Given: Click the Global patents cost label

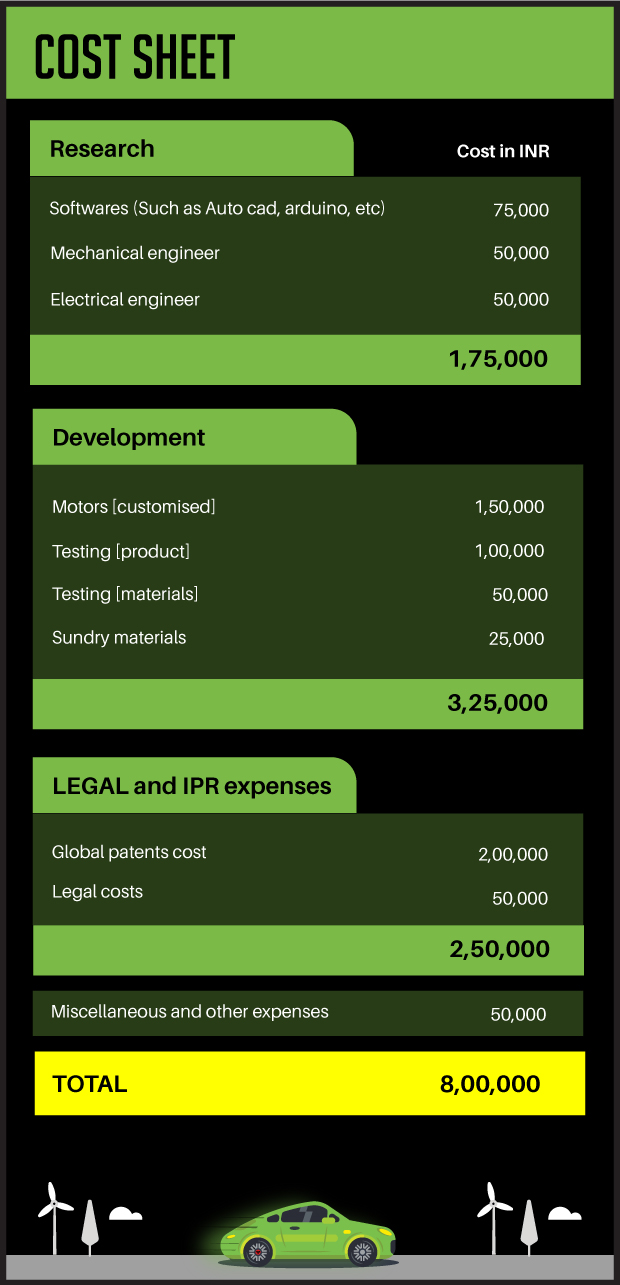Looking at the screenshot, I should click(x=130, y=853).
